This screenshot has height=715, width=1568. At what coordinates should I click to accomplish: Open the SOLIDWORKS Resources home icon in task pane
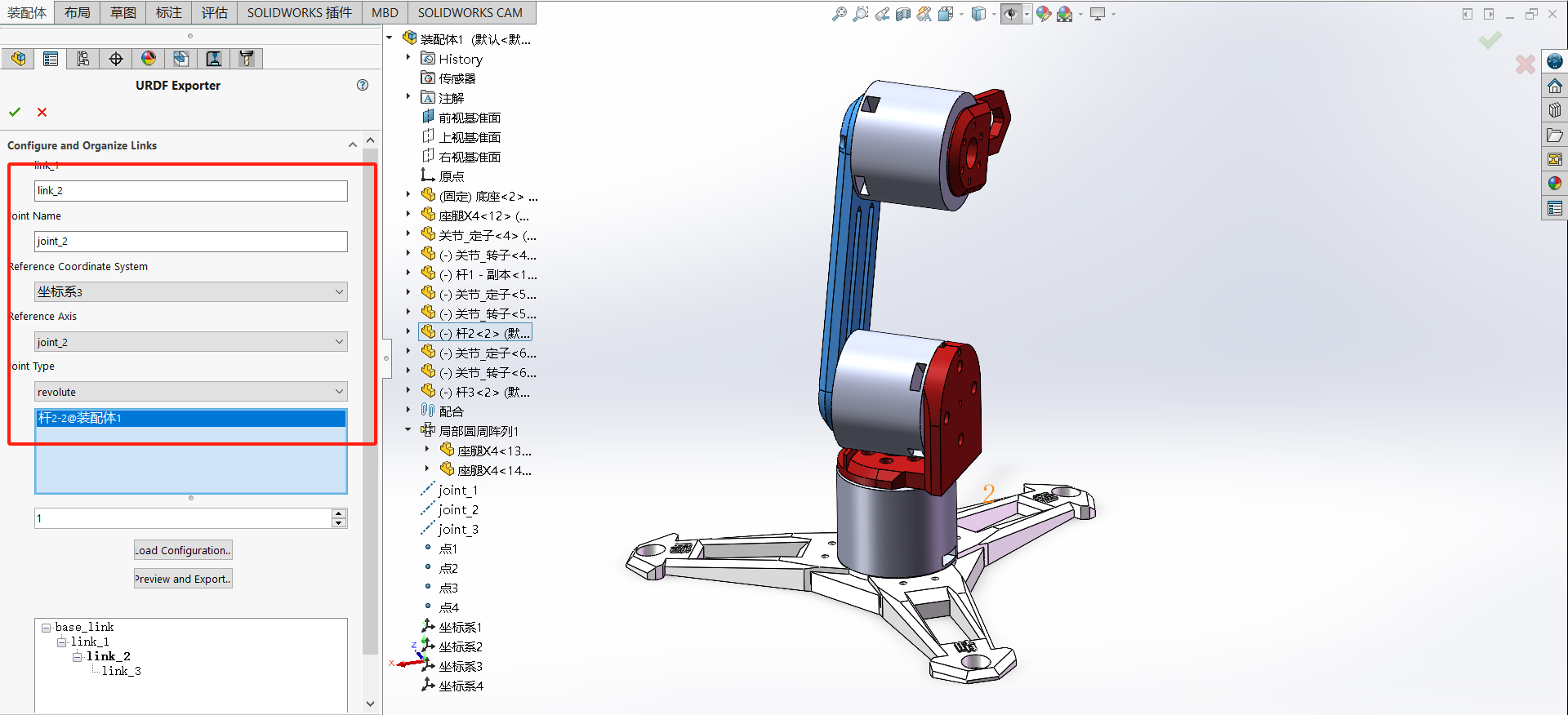click(x=1555, y=86)
